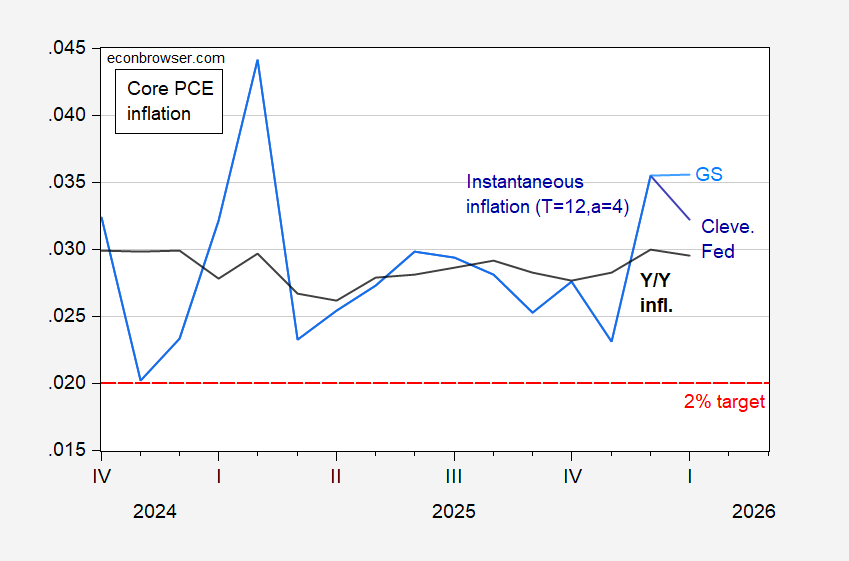This screenshot has width=849, height=561.
Task: Select the Cleve. Fed label
Action: [x=727, y=239]
